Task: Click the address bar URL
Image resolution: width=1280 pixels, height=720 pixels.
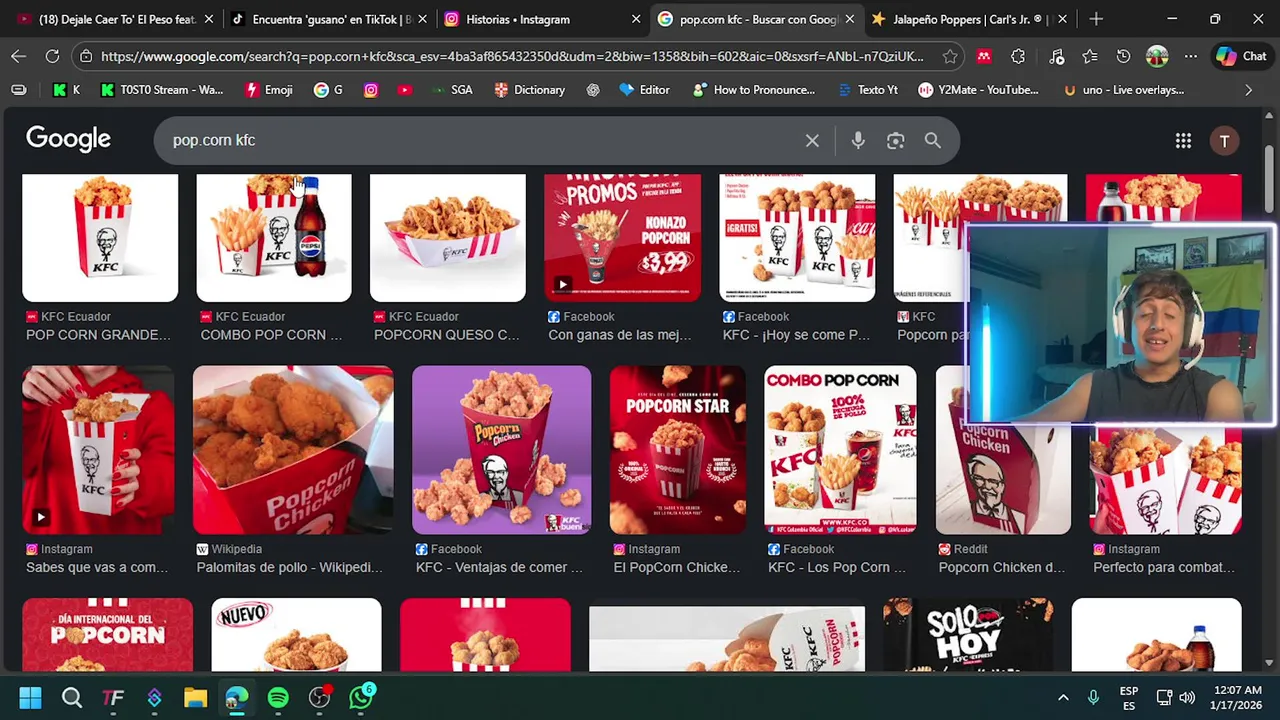Action: 512,57
